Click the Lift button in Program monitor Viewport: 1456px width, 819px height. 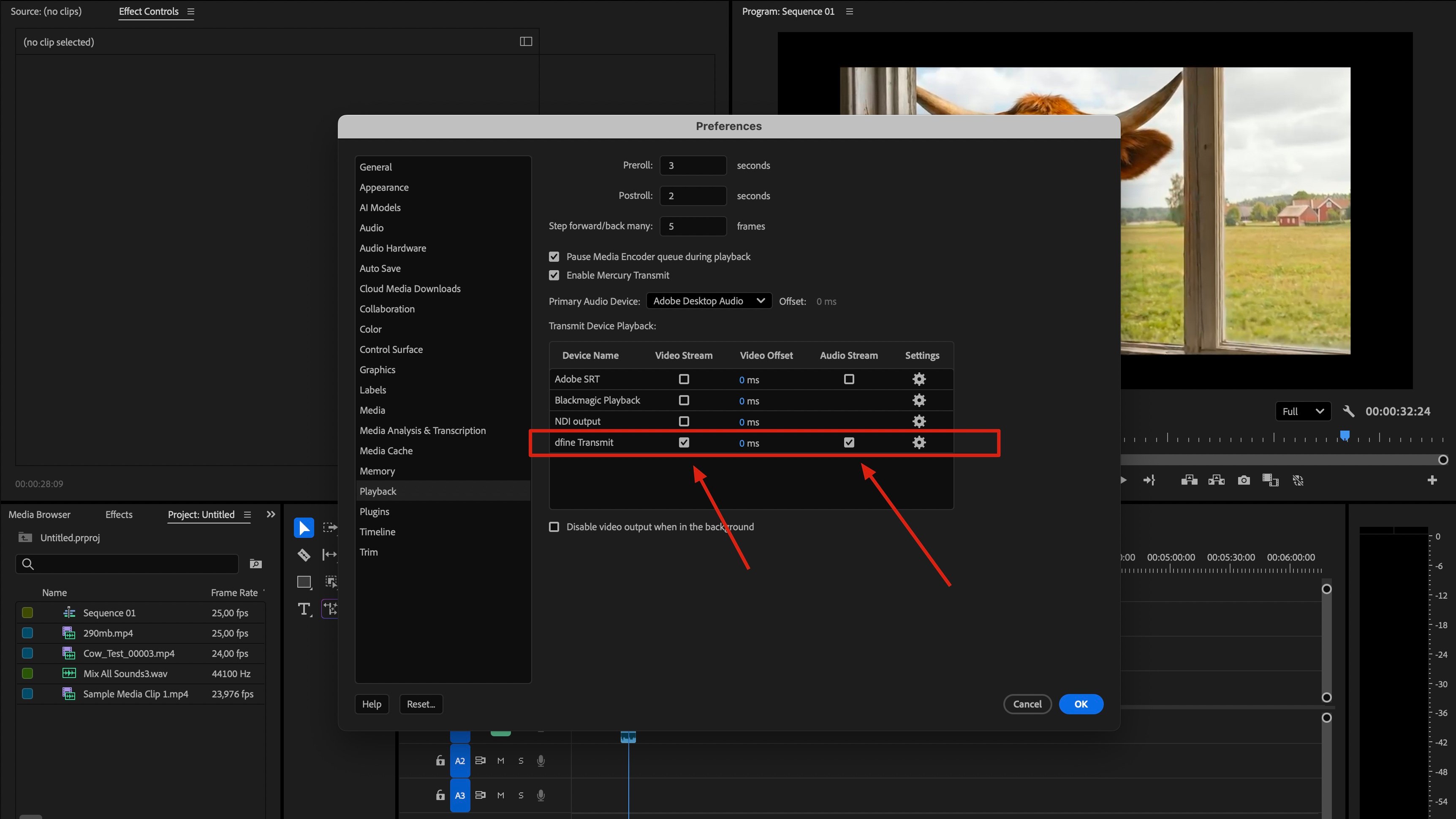click(1189, 480)
